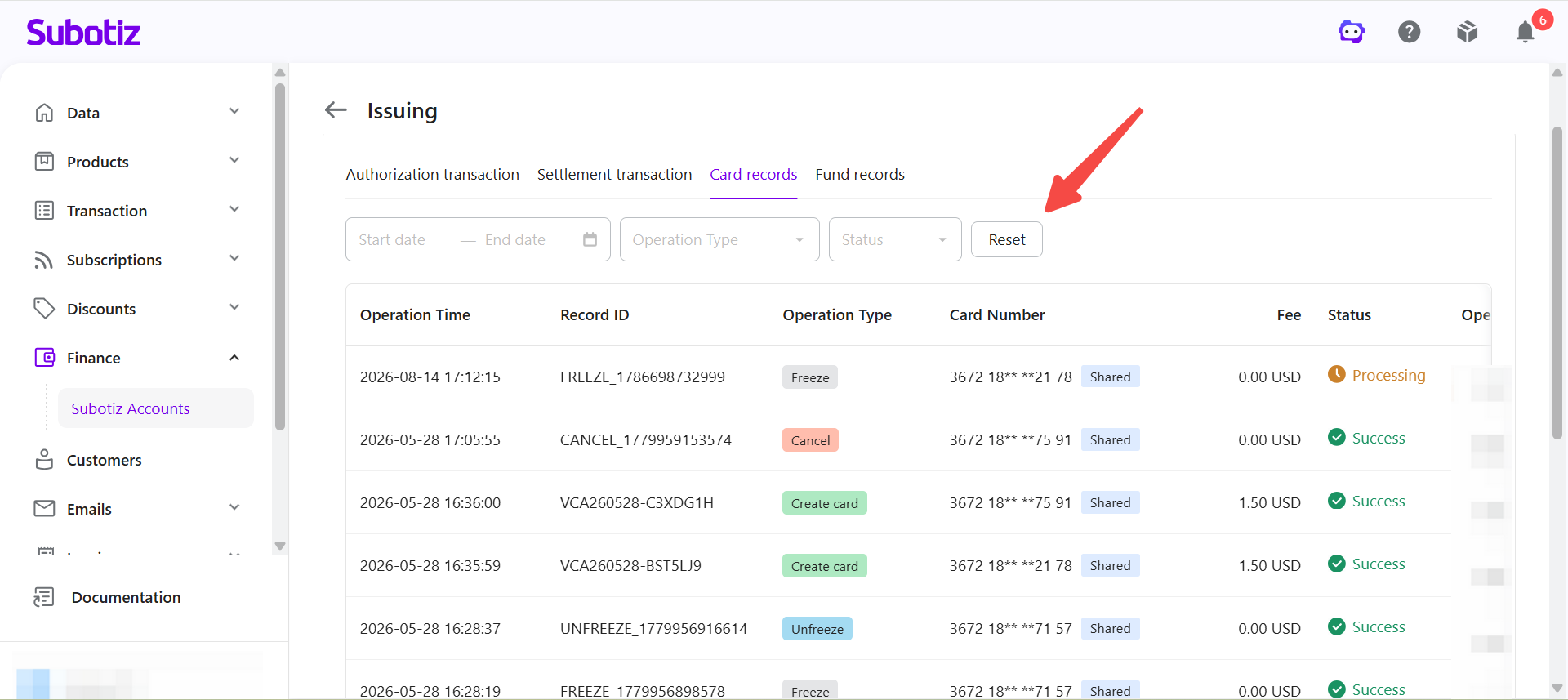Screen dimensions: 1568x700
Task: Click the Subscriptions feed icon
Action: tap(44, 260)
